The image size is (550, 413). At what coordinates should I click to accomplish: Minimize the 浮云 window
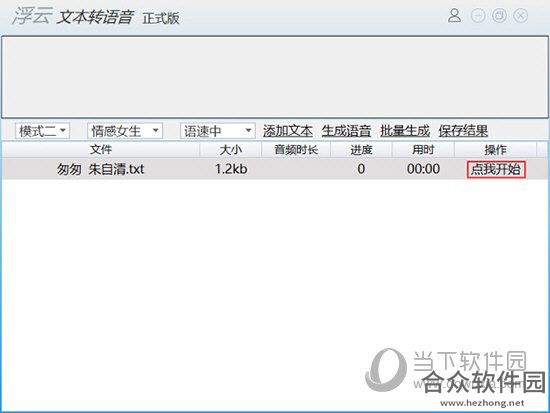478,16
